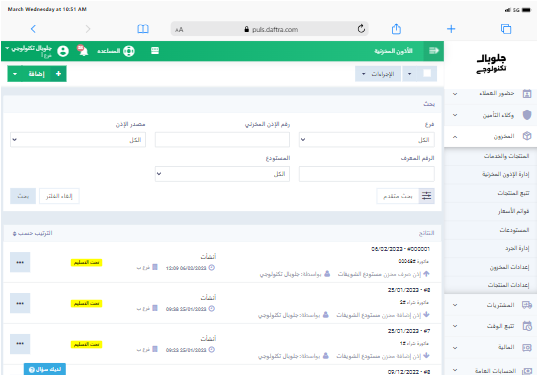
Task: Click the green إضافة add button
Action: pyautogui.click(x=37, y=74)
